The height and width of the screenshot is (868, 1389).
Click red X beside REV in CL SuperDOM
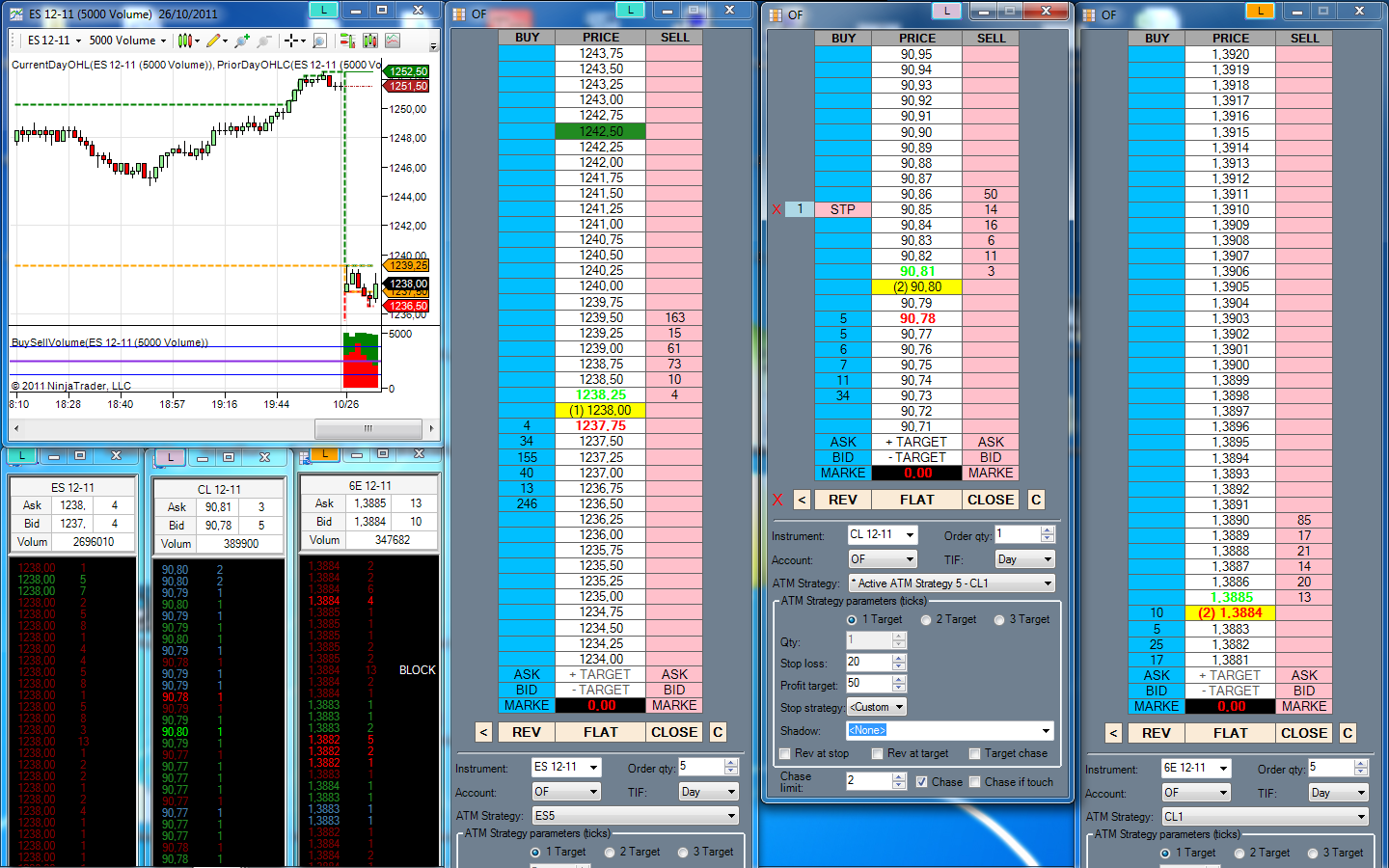click(777, 500)
